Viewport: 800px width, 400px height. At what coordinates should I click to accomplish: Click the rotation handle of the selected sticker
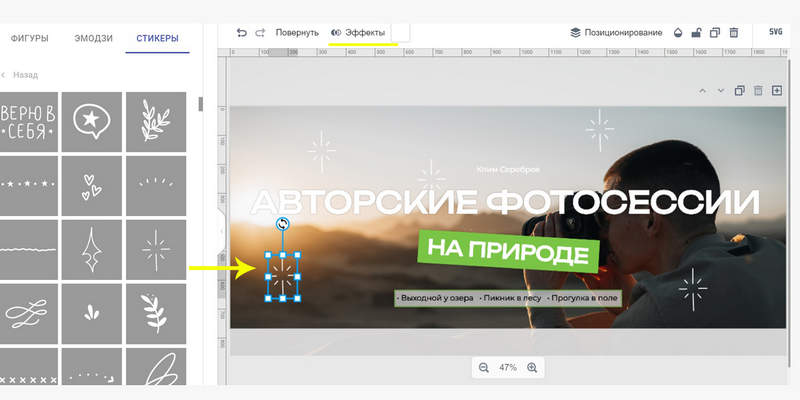[x=283, y=223]
